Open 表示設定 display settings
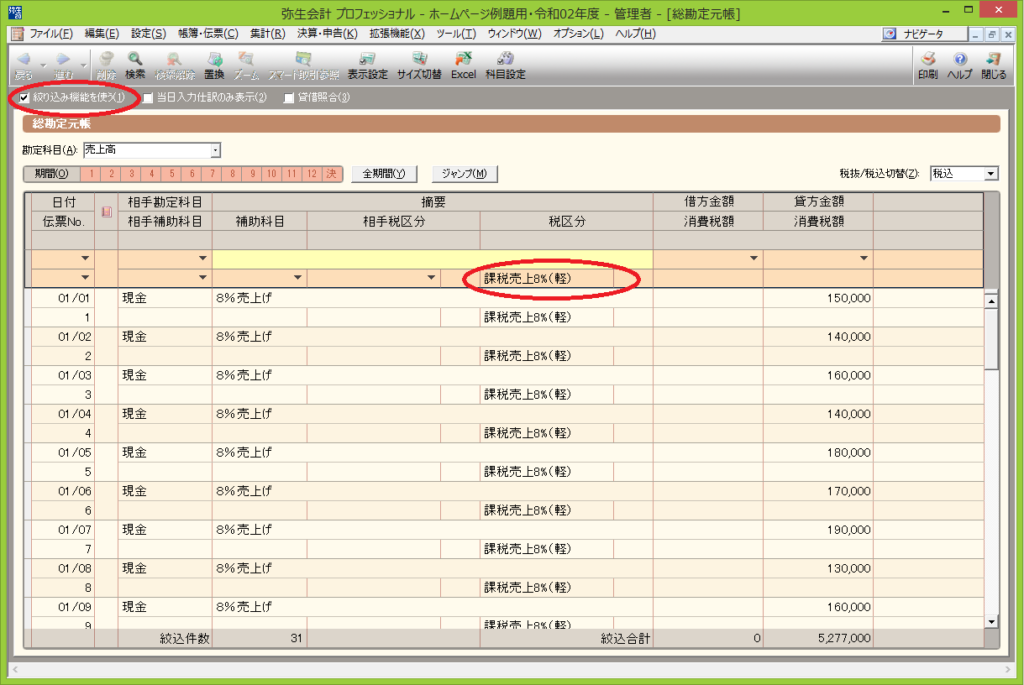Viewport: 1024px width, 685px height. pyautogui.click(x=367, y=65)
